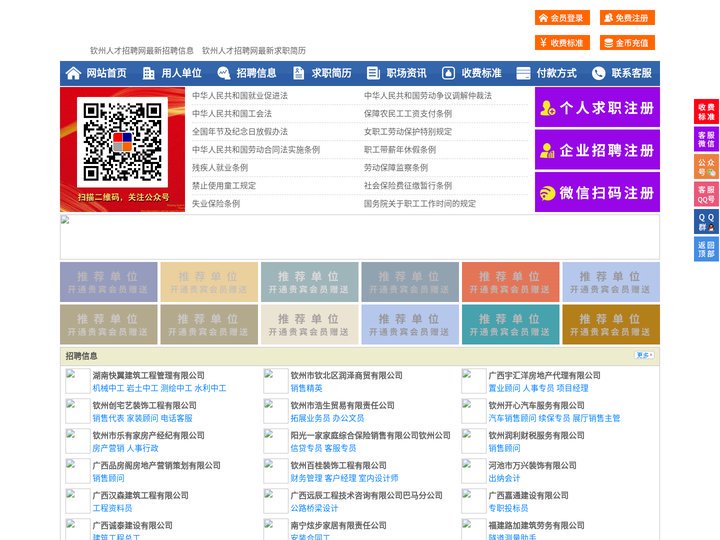This screenshot has height=540, width=720.
Task: Open 用人单位 navigation item
Action: click(181, 73)
